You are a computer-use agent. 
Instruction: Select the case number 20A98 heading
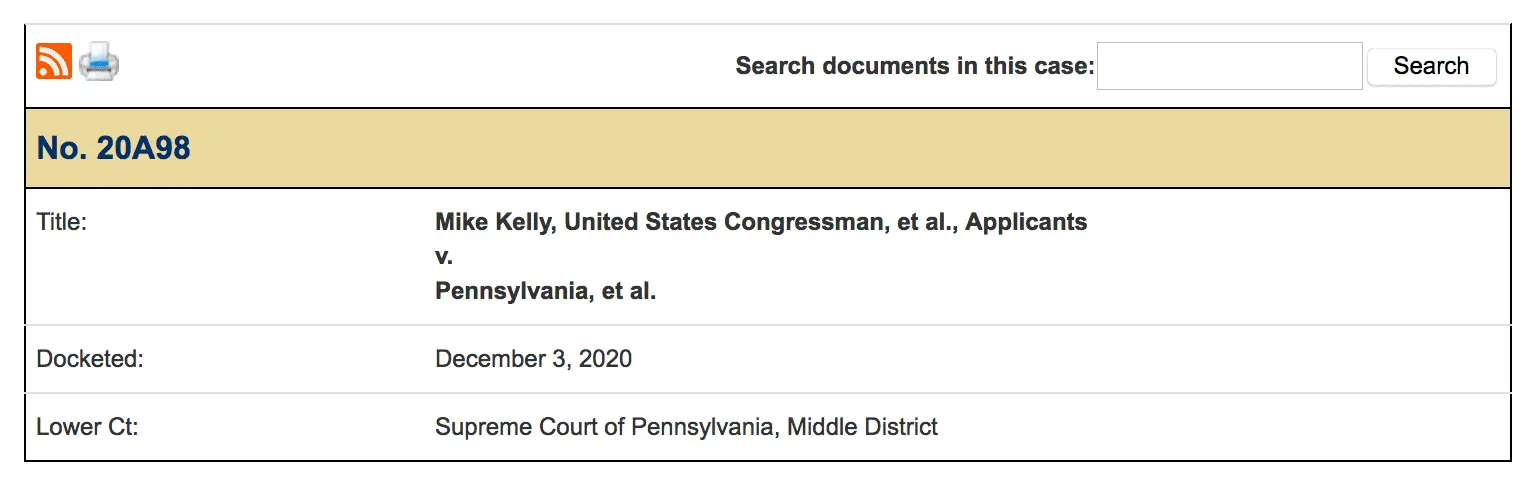(113, 148)
